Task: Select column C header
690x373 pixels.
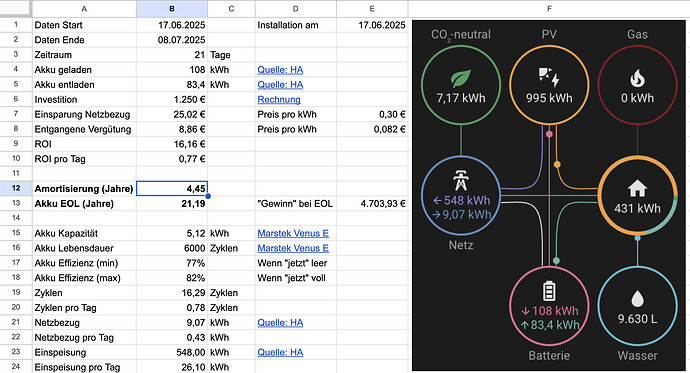Action: pos(231,8)
